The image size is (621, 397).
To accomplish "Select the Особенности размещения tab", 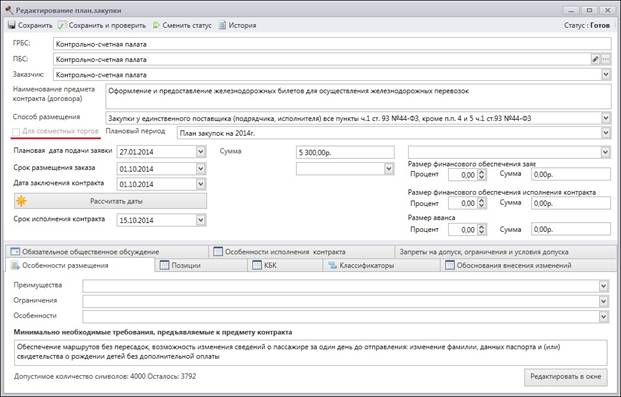I will [80, 265].
